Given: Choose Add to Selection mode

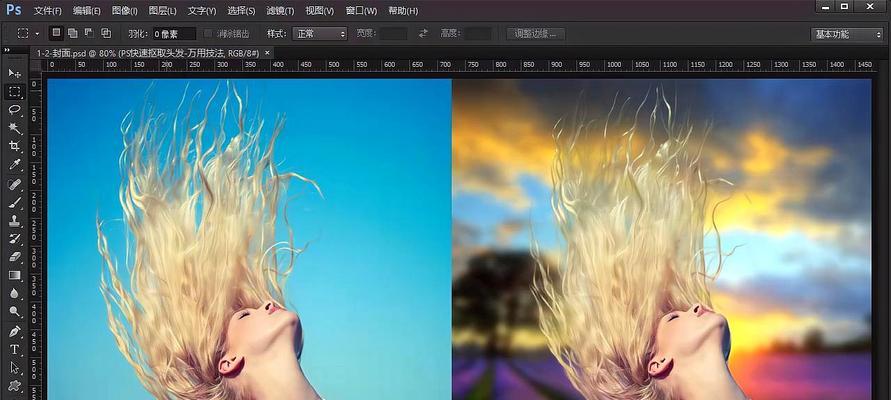Looking at the screenshot, I should pos(73,33).
